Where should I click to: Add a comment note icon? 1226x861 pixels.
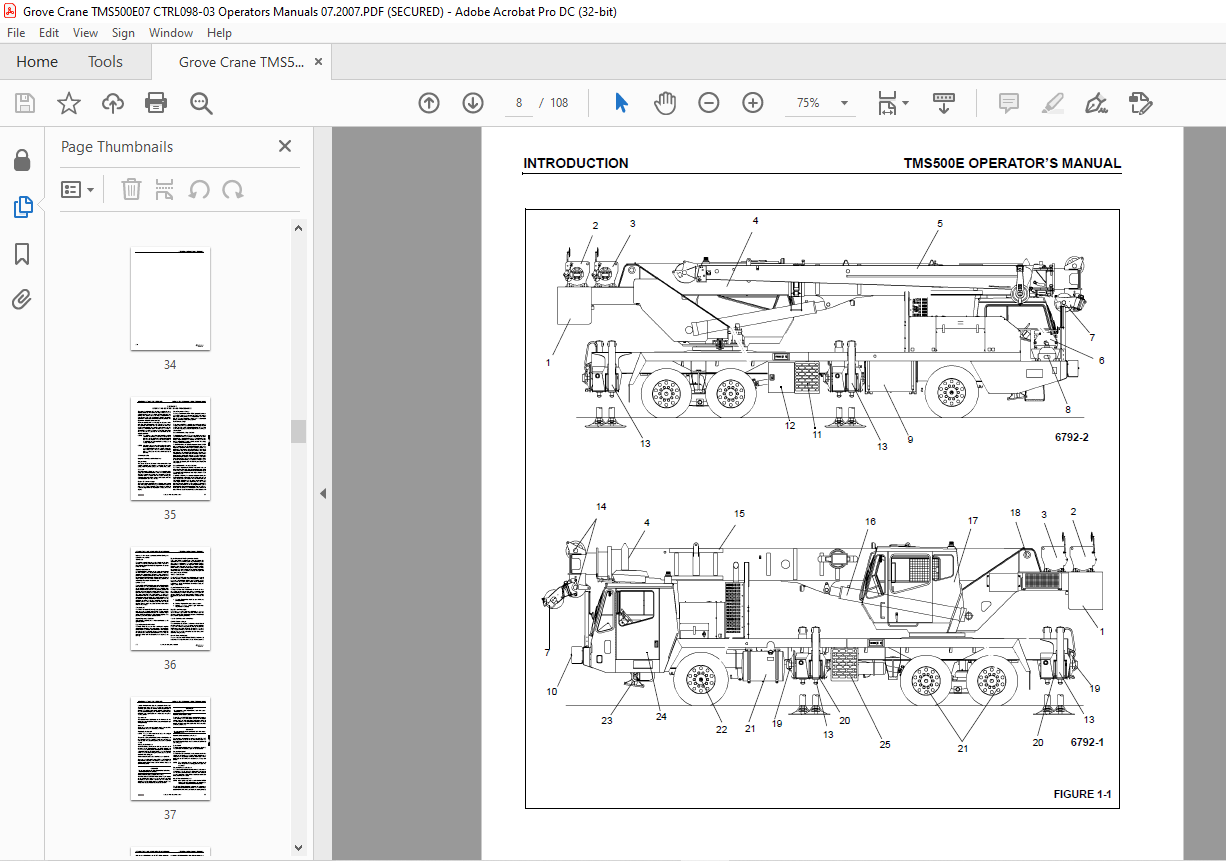pyautogui.click(x=1008, y=103)
